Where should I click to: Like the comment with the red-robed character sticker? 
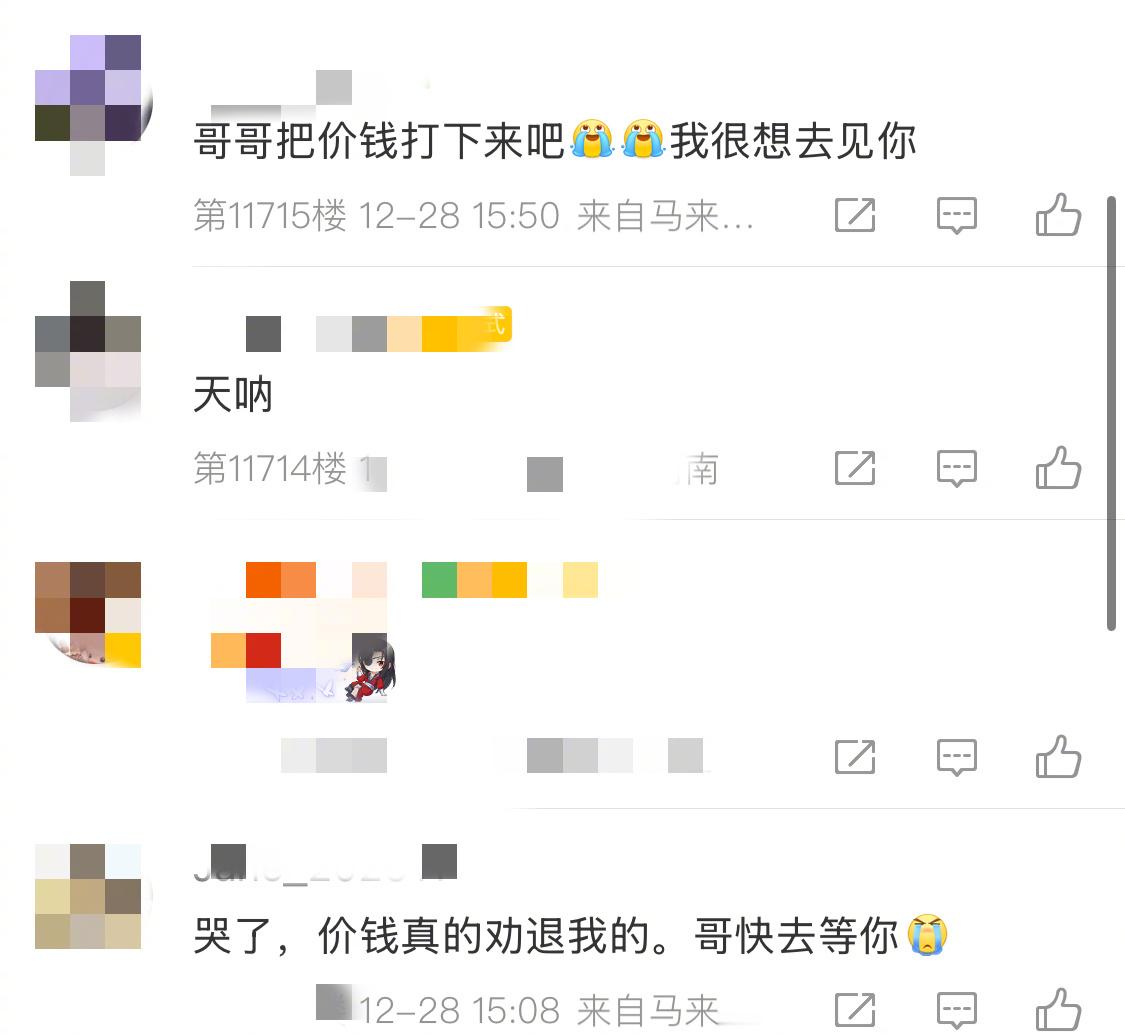click(1058, 756)
